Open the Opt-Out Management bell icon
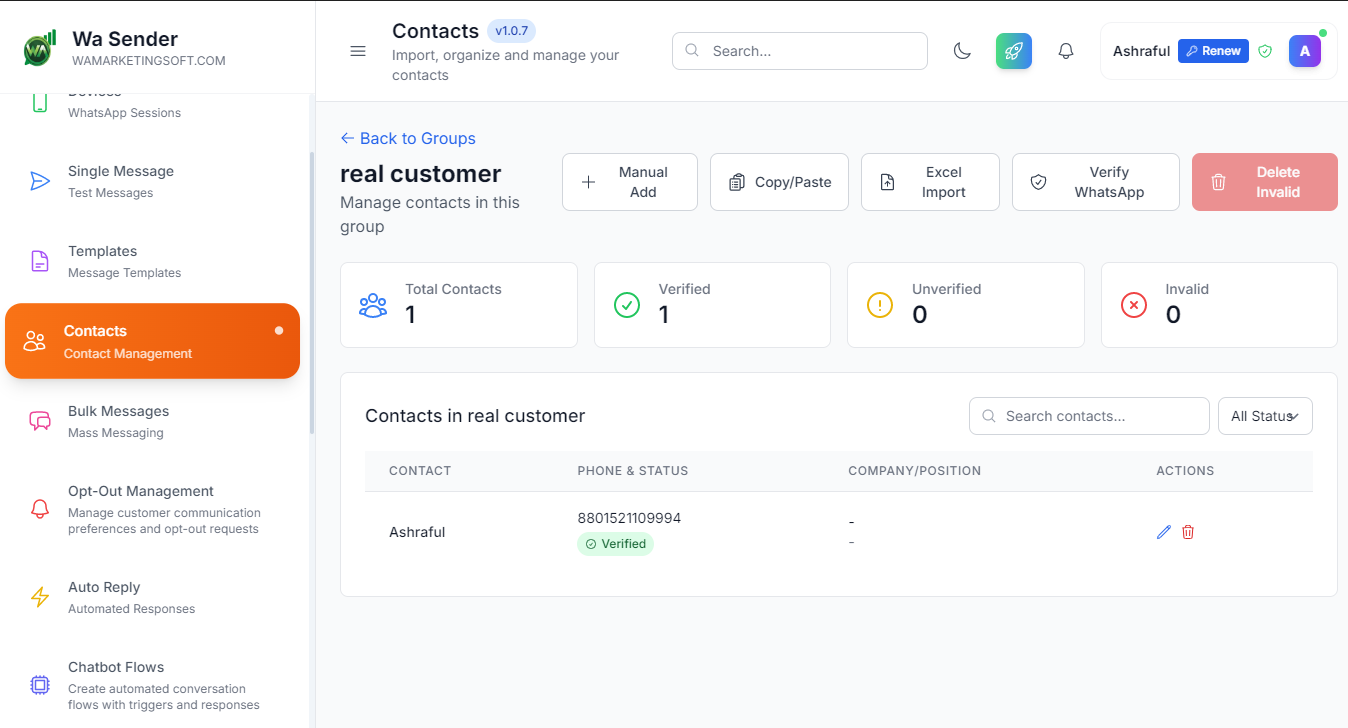The image size is (1348, 728). [39, 508]
